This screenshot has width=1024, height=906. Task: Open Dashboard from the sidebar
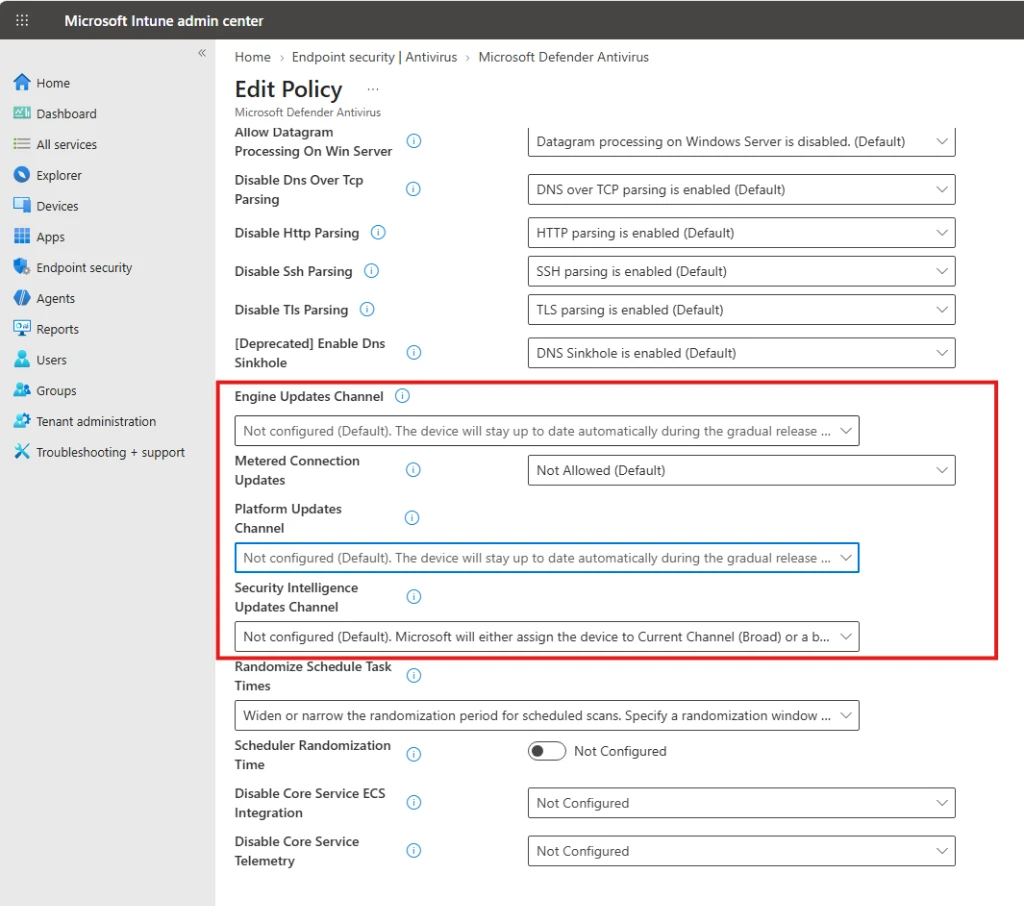tap(67, 114)
